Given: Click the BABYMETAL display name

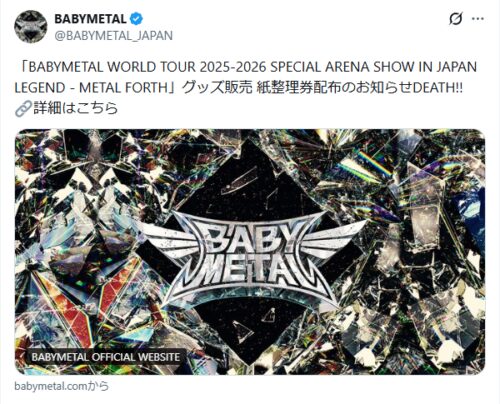Looking at the screenshot, I should tap(90, 19).
